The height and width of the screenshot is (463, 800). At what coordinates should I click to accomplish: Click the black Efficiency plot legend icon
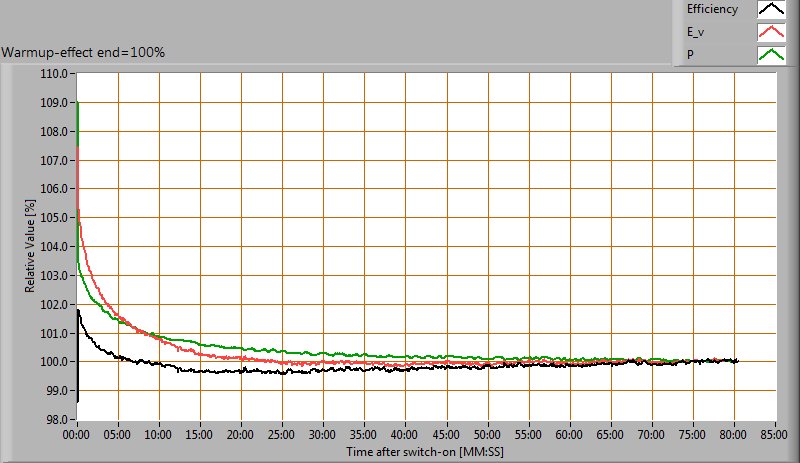click(x=770, y=10)
